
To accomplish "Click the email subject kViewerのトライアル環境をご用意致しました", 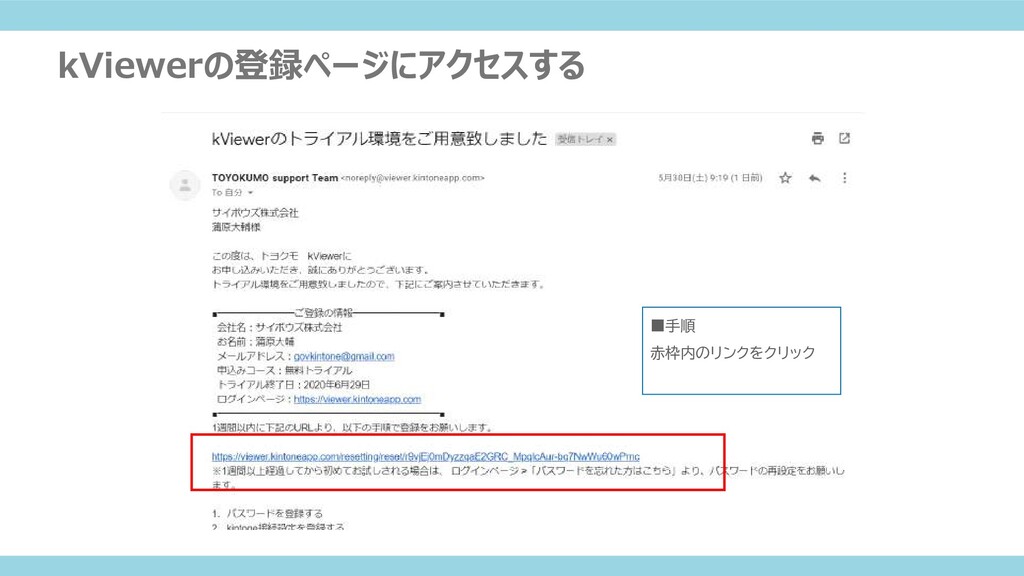I will (x=379, y=138).
